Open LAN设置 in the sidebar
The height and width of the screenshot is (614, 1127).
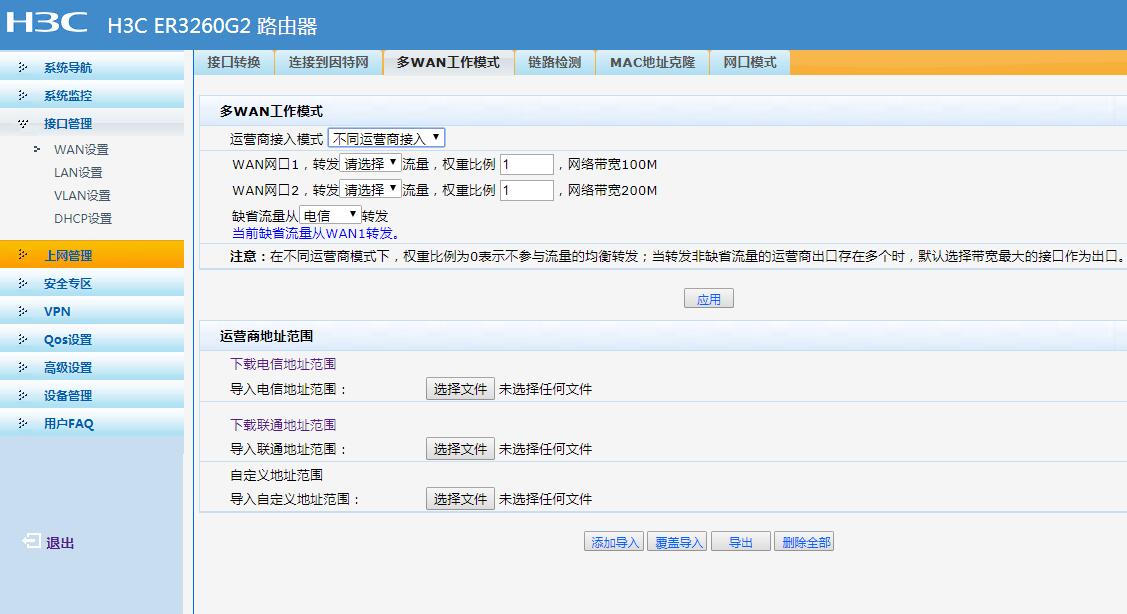click(x=78, y=173)
